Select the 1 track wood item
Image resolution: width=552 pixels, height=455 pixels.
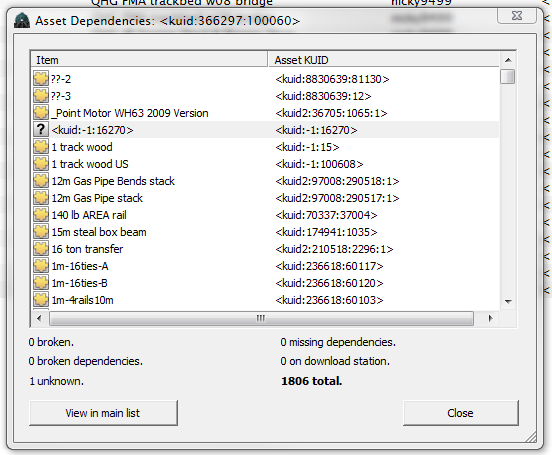[x=82, y=147]
